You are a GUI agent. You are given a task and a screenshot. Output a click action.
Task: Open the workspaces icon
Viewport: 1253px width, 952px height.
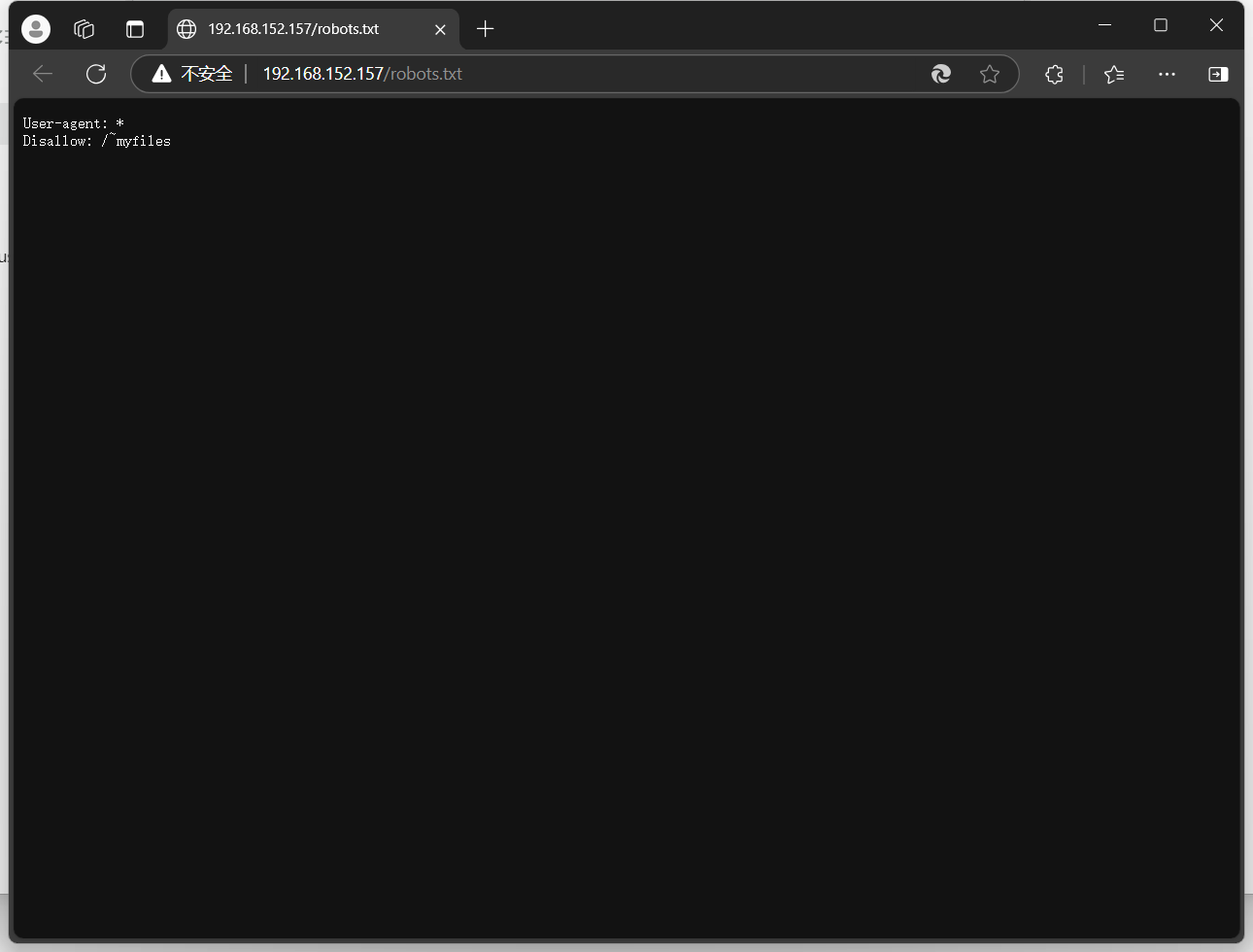point(85,29)
